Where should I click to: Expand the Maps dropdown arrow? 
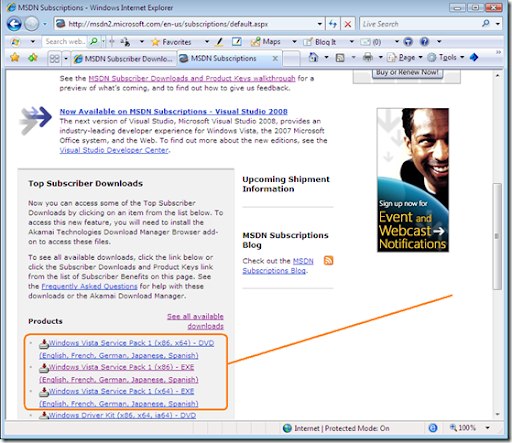(x=294, y=42)
